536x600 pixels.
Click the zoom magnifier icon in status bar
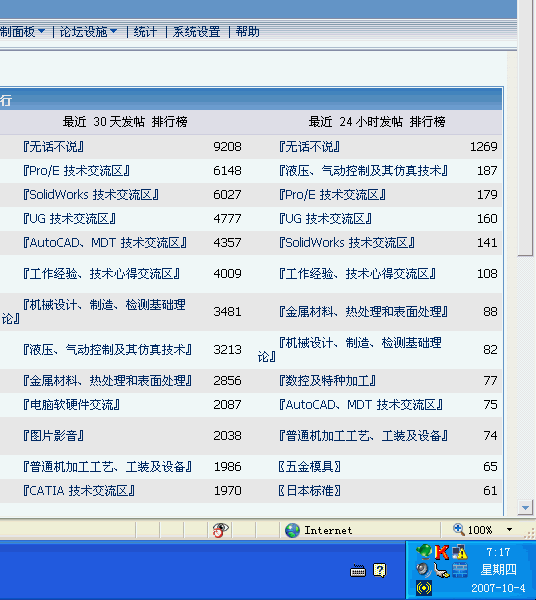(458, 529)
